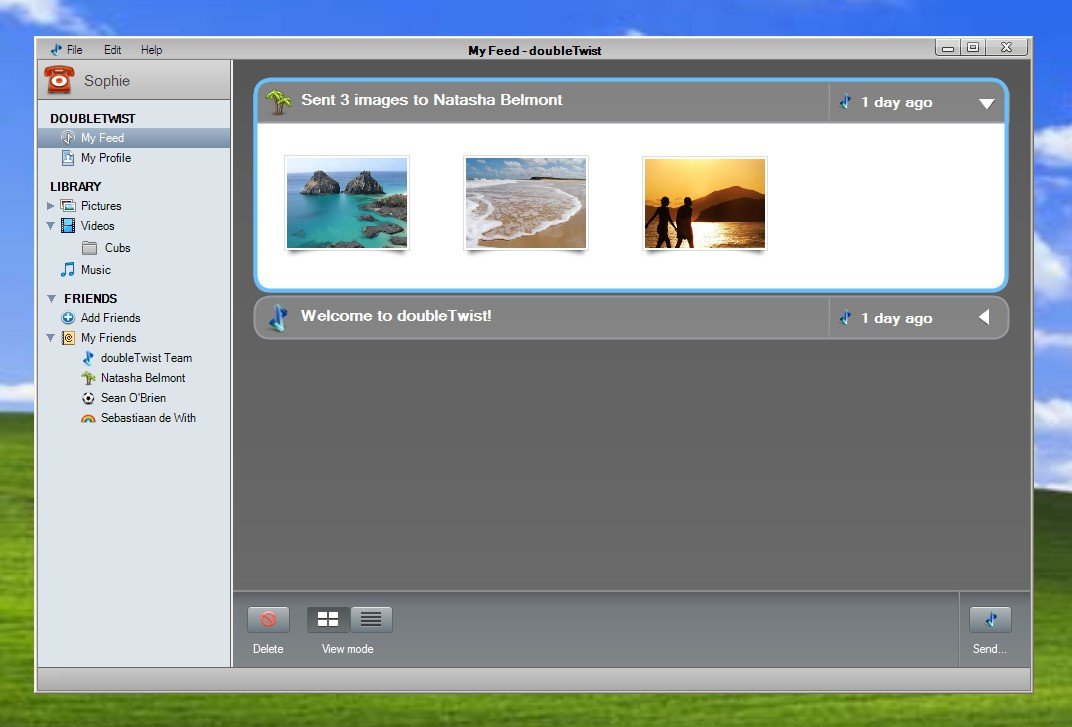The image size is (1072, 727).
Task: Click the Videos label in Library
Action: click(97, 226)
